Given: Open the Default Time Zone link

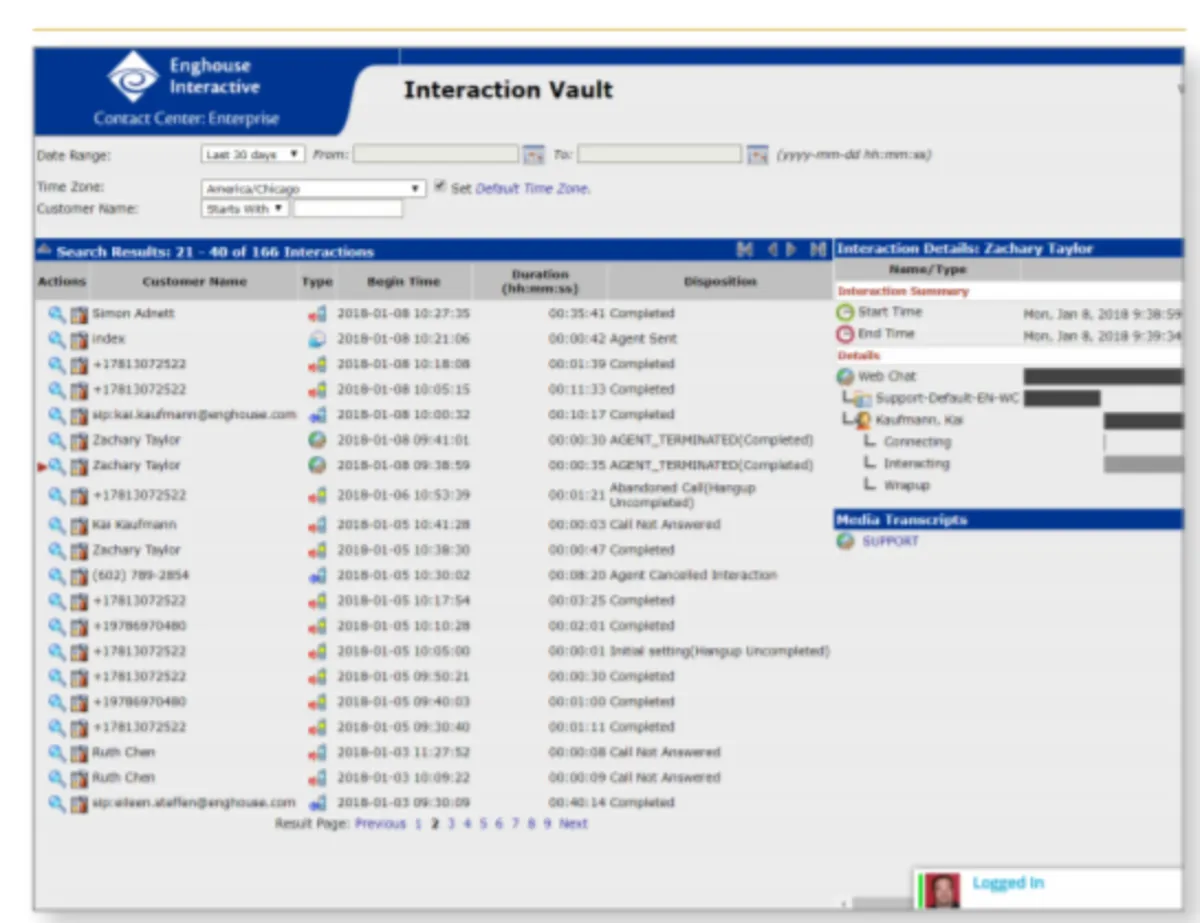Looking at the screenshot, I should (532, 188).
